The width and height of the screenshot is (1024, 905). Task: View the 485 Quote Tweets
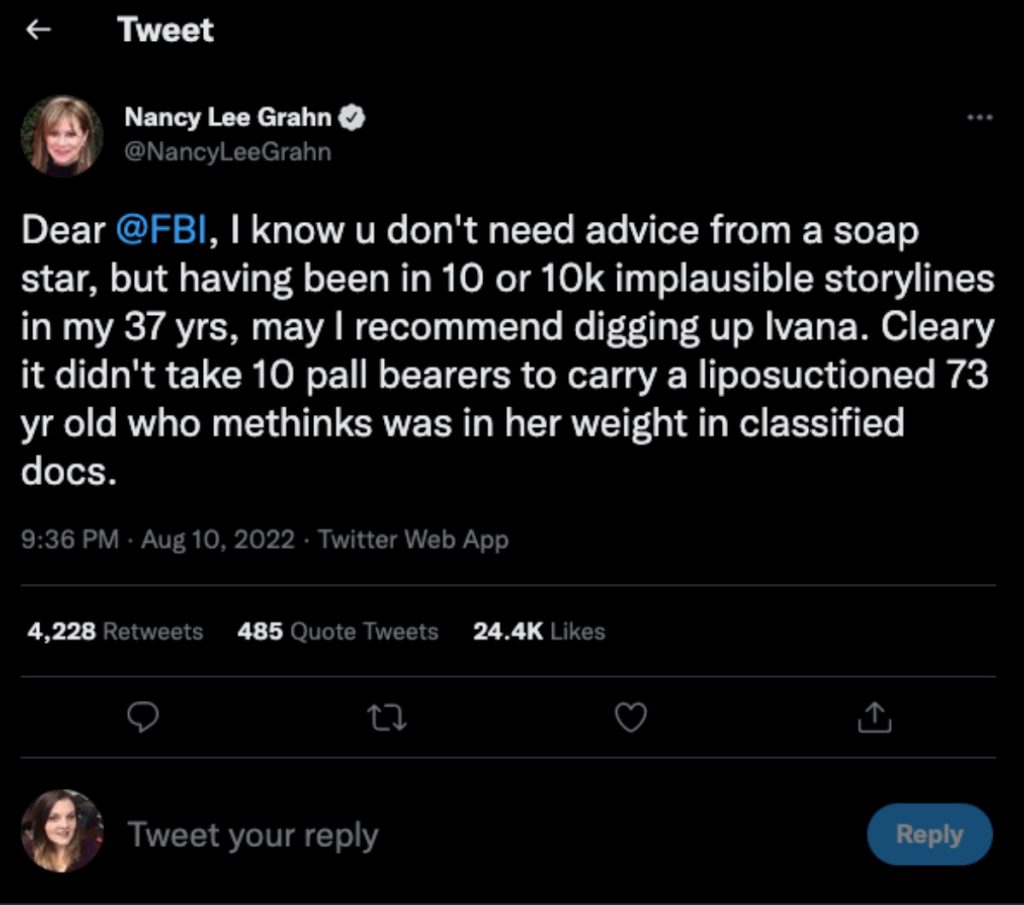[x=338, y=632]
